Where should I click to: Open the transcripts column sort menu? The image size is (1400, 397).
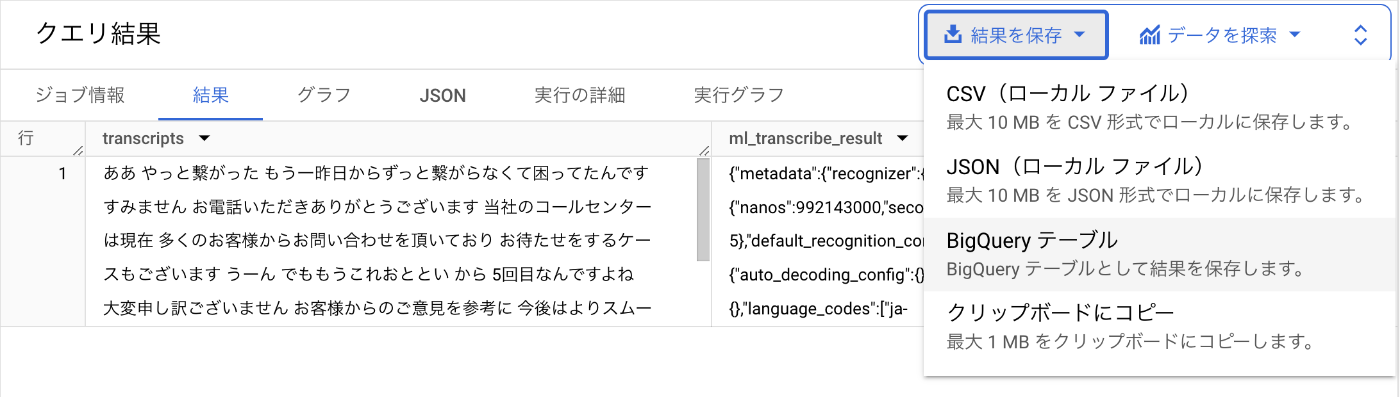(204, 138)
